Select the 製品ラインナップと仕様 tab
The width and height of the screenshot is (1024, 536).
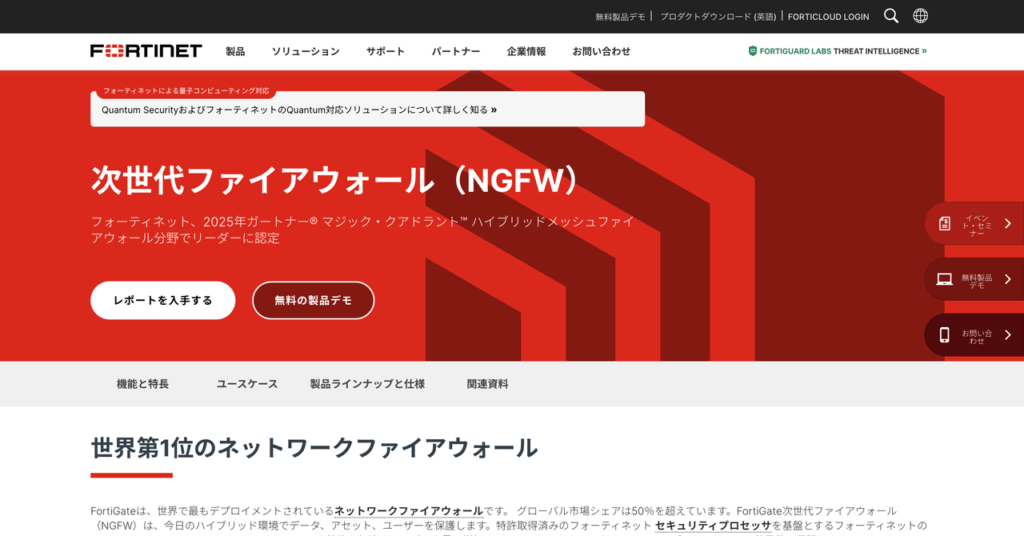[x=367, y=384]
